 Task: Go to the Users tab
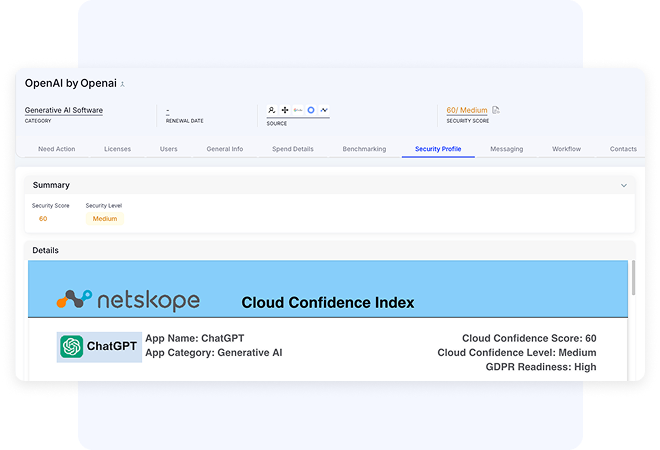click(168, 149)
